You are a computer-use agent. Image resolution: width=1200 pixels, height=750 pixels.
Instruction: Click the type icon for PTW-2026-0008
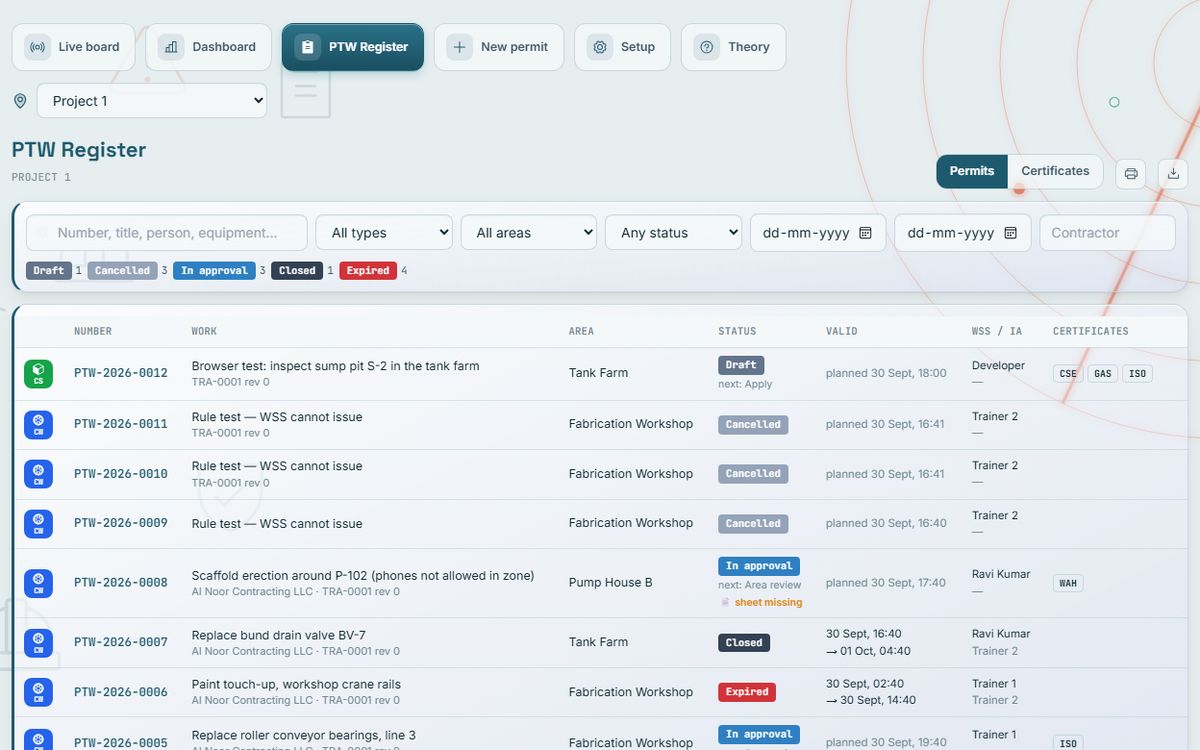38,583
